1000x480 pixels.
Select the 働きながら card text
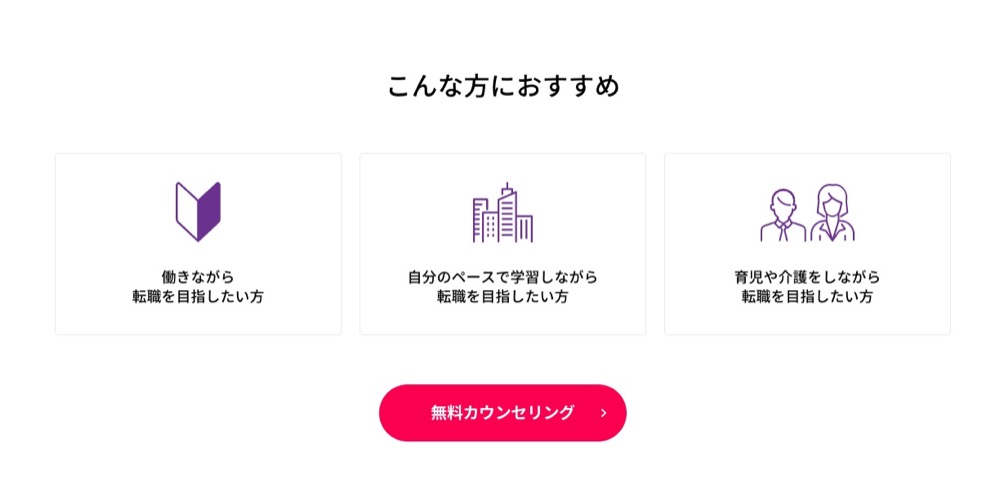[198, 277]
